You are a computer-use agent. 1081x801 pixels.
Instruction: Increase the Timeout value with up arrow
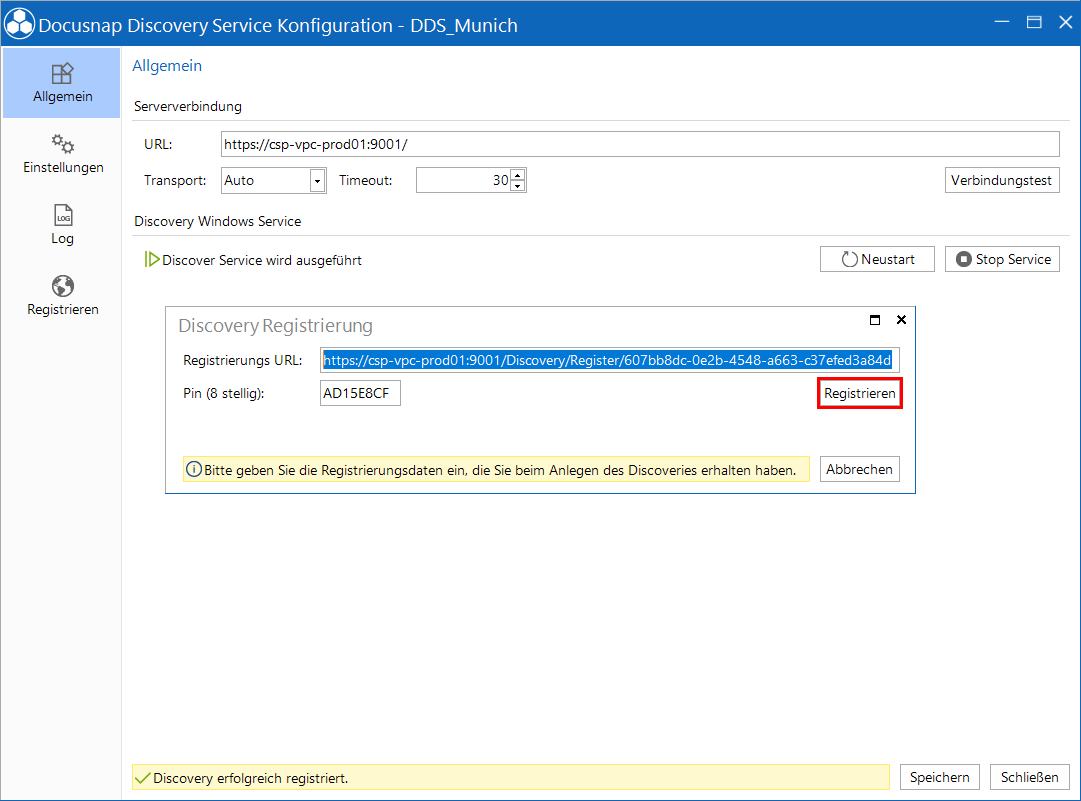tap(518, 175)
